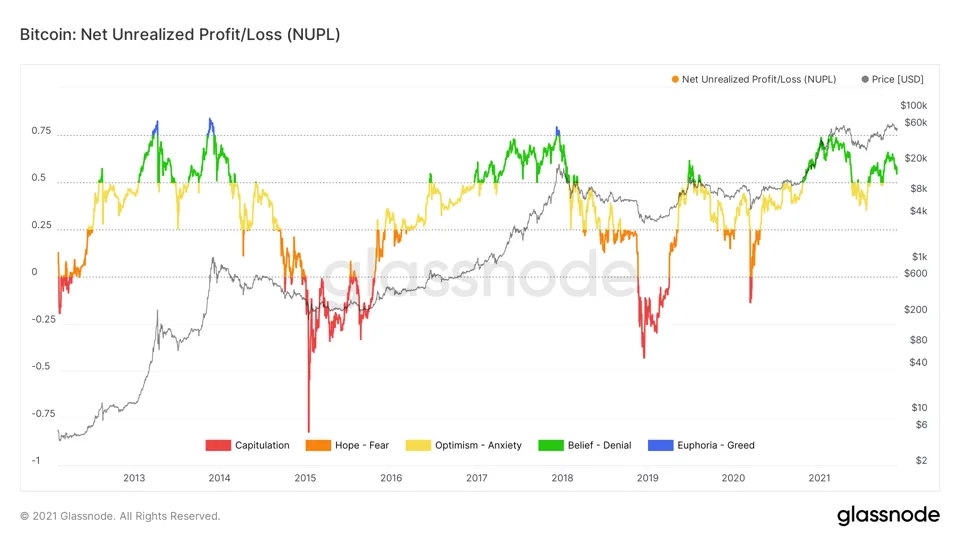The width and height of the screenshot is (960, 540).
Task: Click the -0.5 NUPL axis label
Action: 41,367
